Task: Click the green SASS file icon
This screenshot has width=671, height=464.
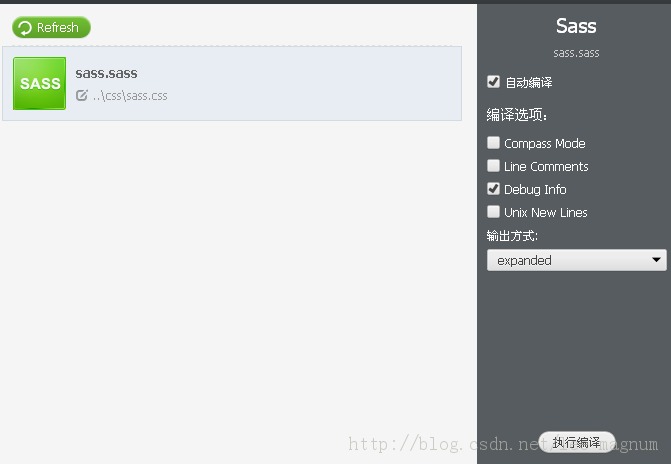Action: coord(39,83)
